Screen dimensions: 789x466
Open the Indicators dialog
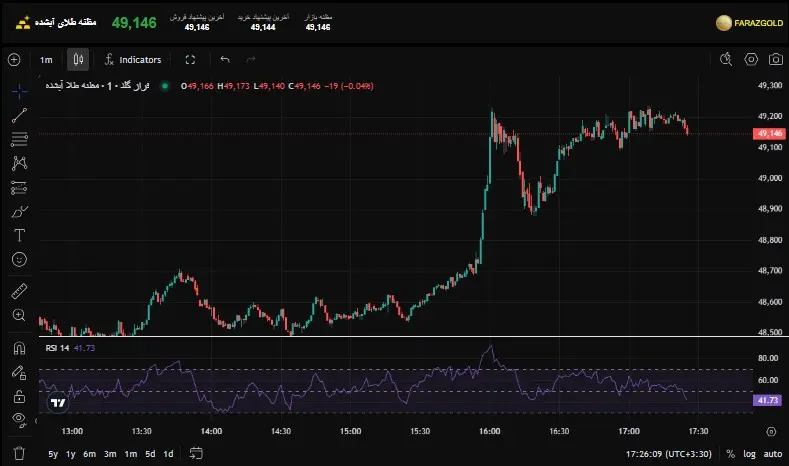click(133, 60)
